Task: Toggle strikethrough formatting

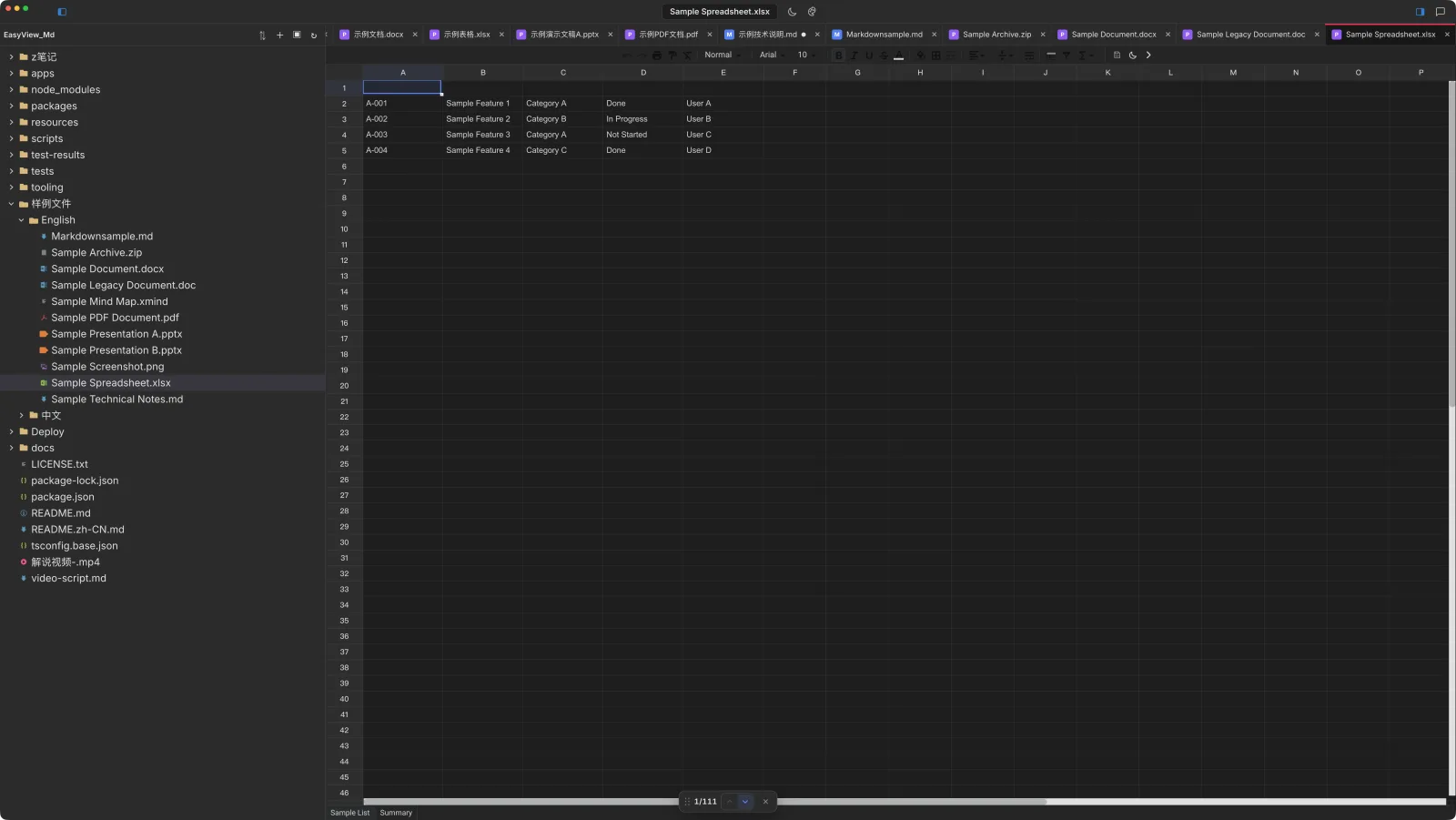Action: pos(884,56)
